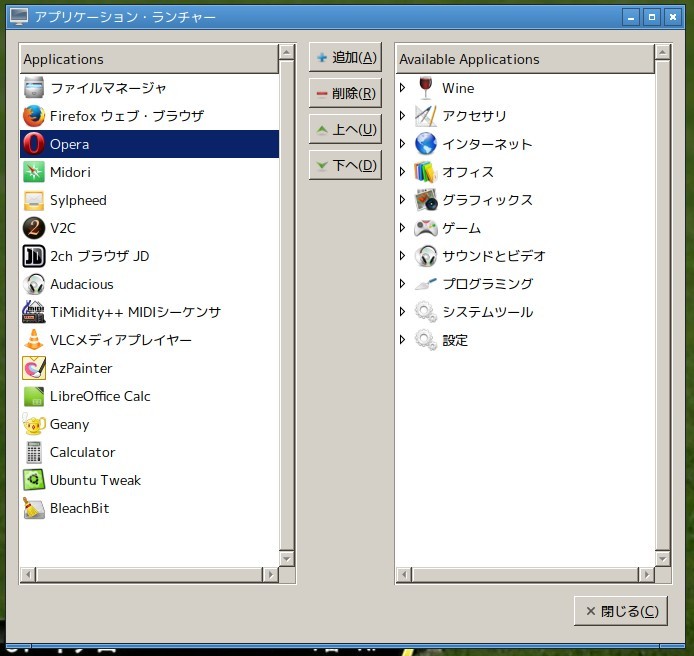Viewport: 694px width, 656px height.
Task: Click the 追加(A) add button
Action: click(x=345, y=57)
